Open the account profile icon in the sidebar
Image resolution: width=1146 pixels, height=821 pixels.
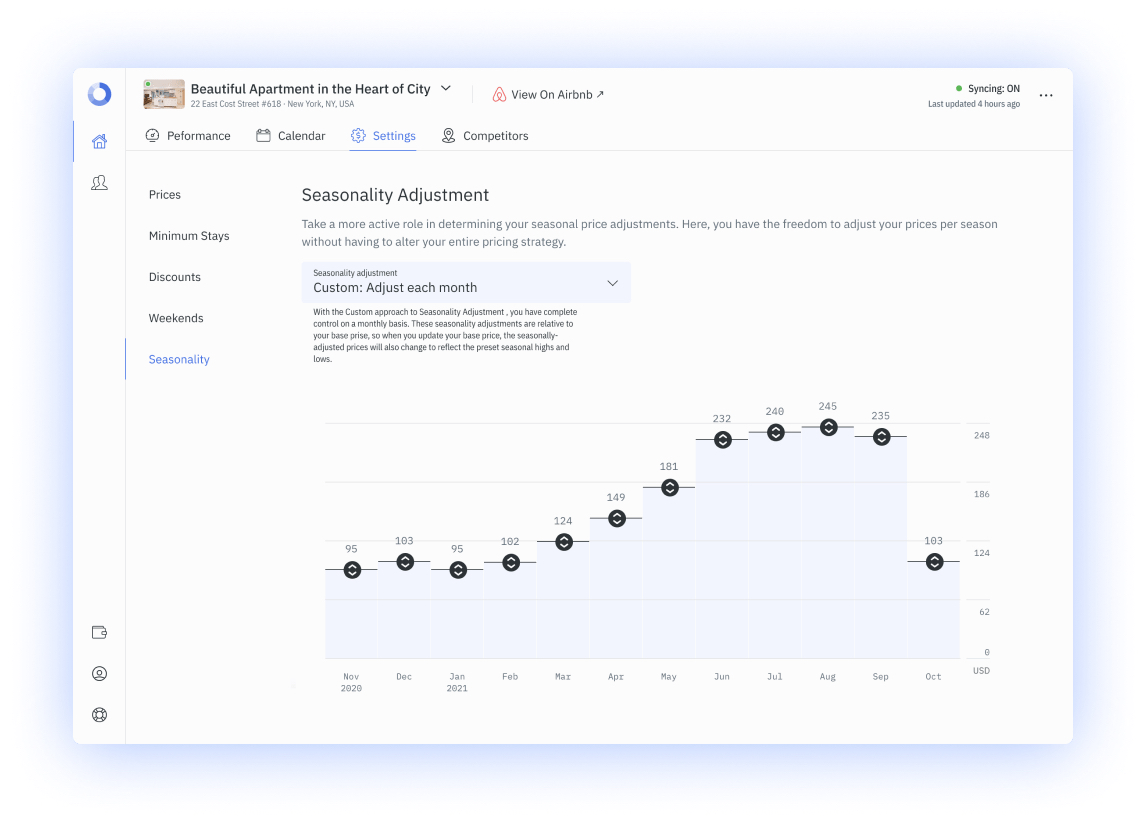click(98, 673)
